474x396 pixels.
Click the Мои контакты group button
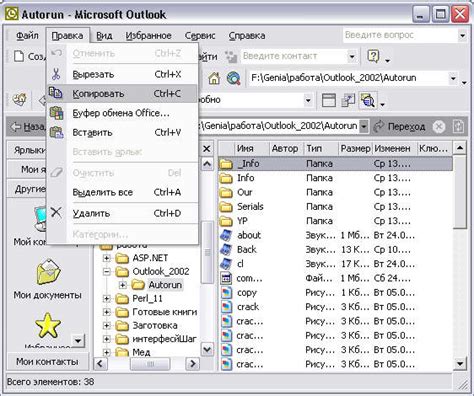[x=47, y=362]
